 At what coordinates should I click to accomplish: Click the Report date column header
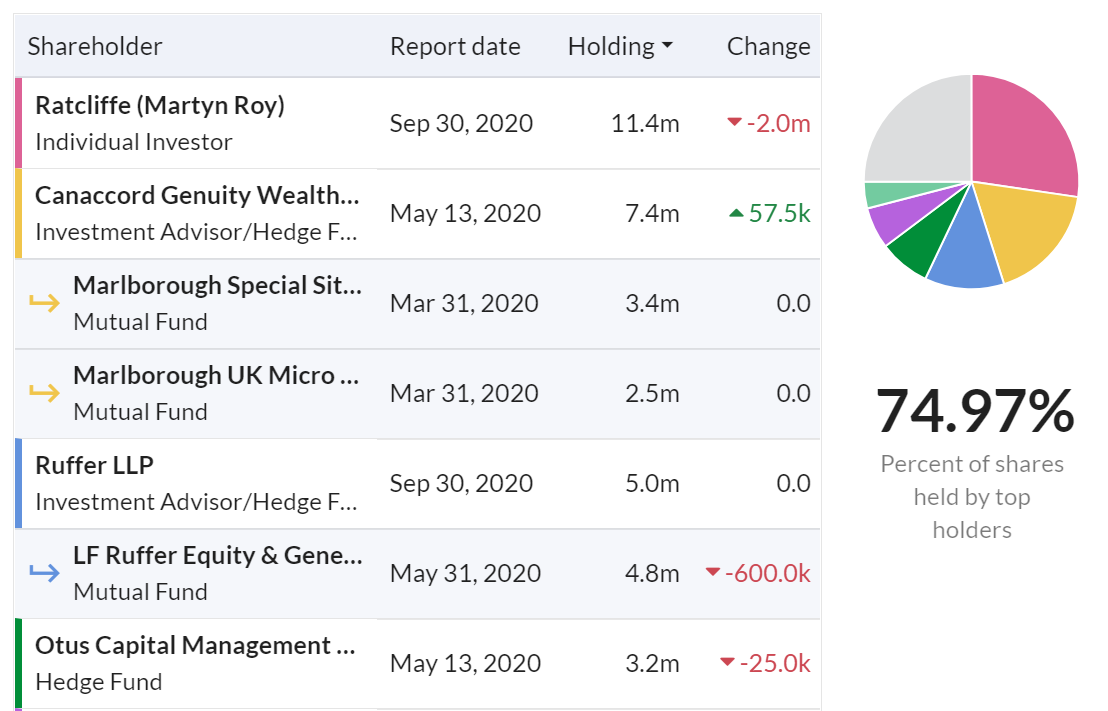pos(455,47)
